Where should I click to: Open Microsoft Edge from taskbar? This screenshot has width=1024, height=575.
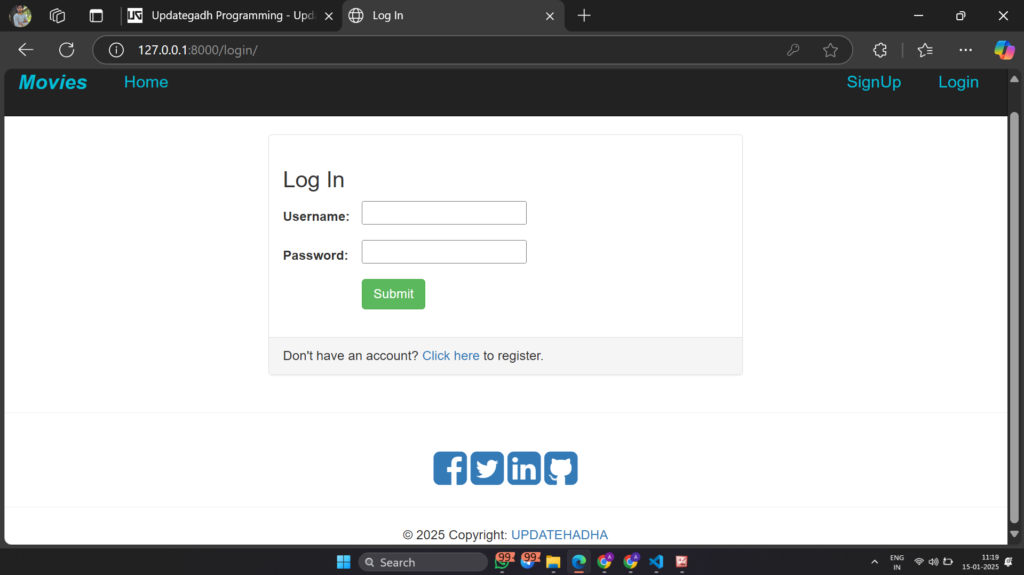click(579, 562)
